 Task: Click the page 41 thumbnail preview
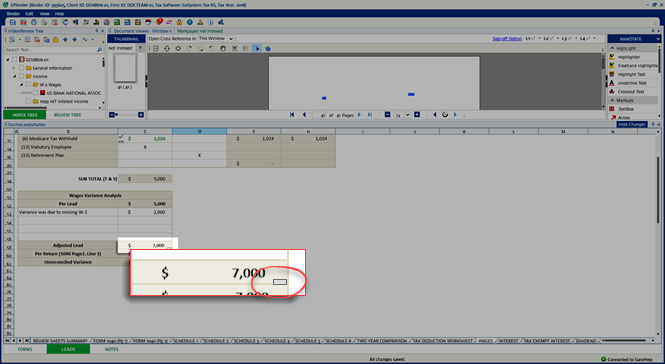(x=125, y=68)
